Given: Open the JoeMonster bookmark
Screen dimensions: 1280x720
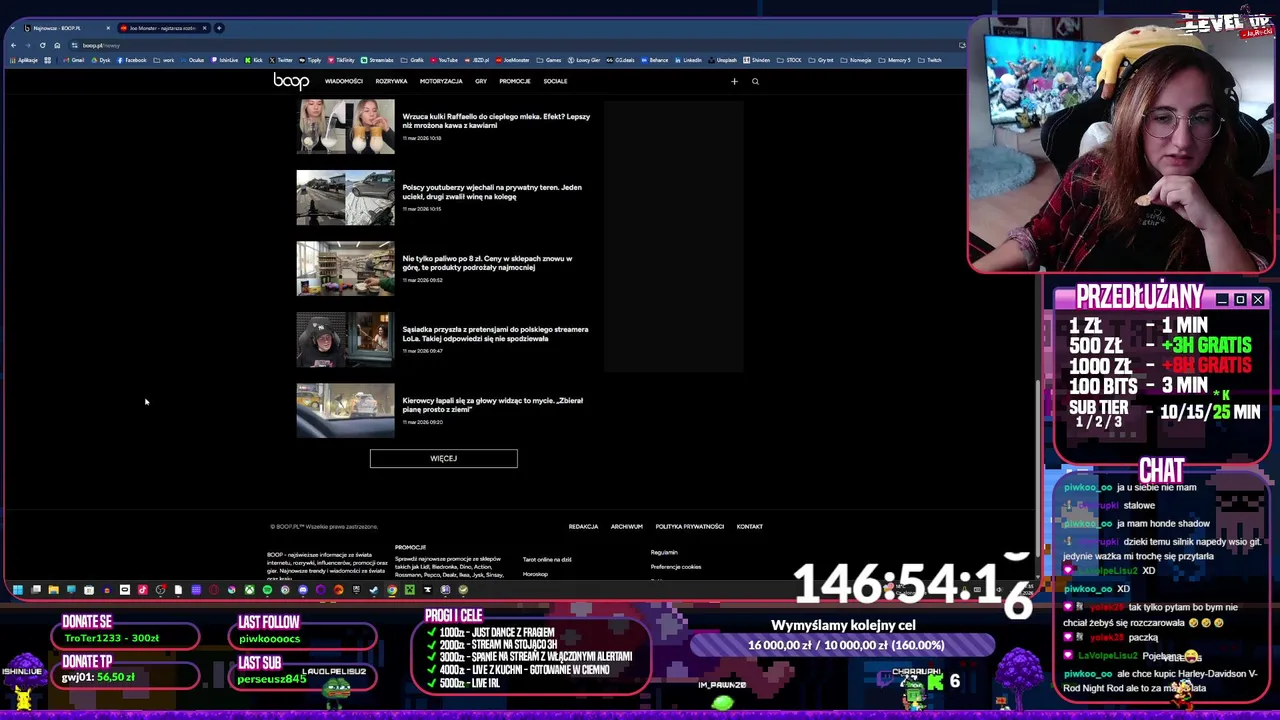Looking at the screenshot, I should tap(512, 60).
